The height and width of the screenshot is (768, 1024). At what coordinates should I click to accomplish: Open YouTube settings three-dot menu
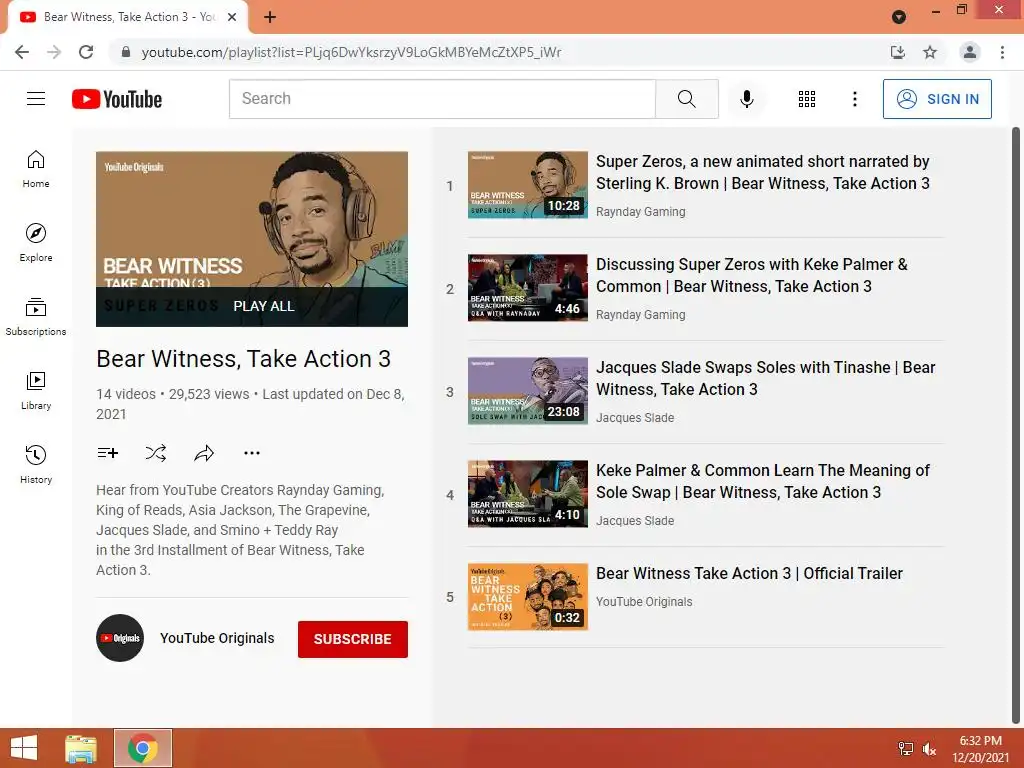tap(854, 99)
